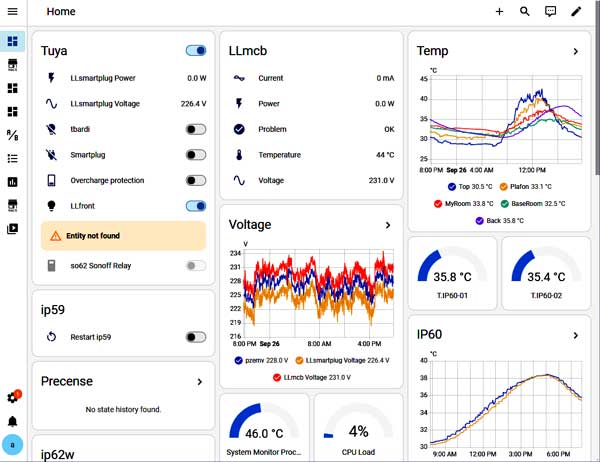Toggle the Top series in Temp legend
Image resolution: width=600 pixels, height=462 pixels.
pos(470,186)
